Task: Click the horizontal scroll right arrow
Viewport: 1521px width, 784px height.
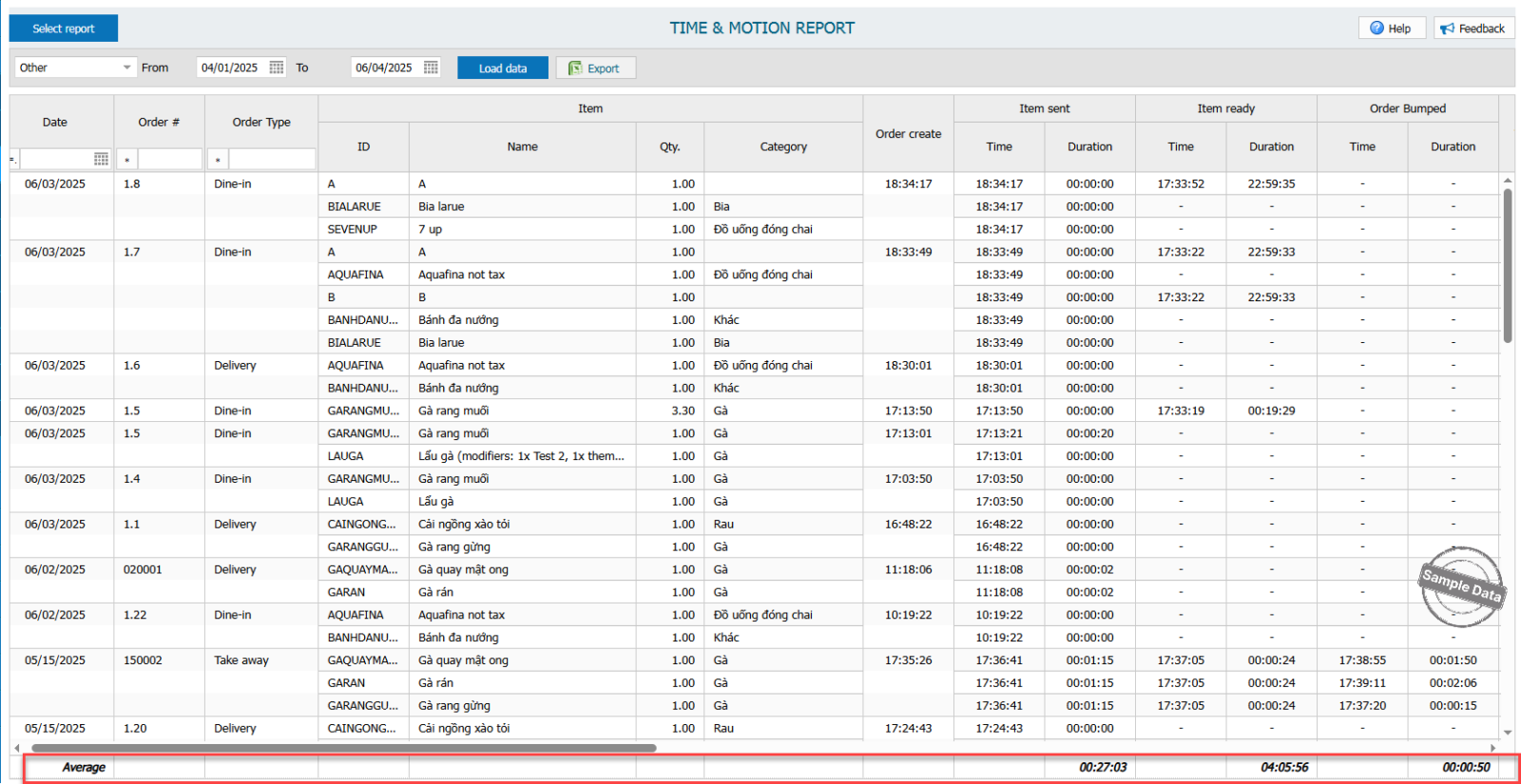Action: click(x=1492, y=748)
